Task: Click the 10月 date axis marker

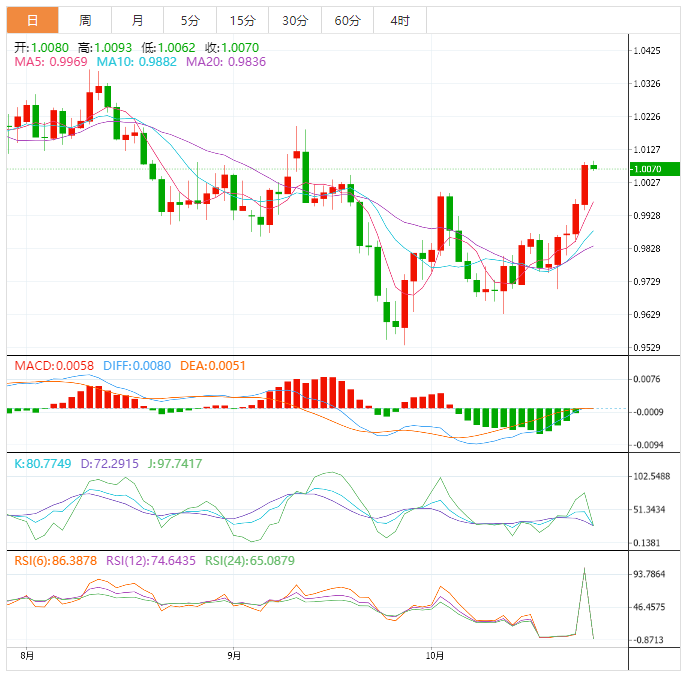Action: tap(433, 656)
